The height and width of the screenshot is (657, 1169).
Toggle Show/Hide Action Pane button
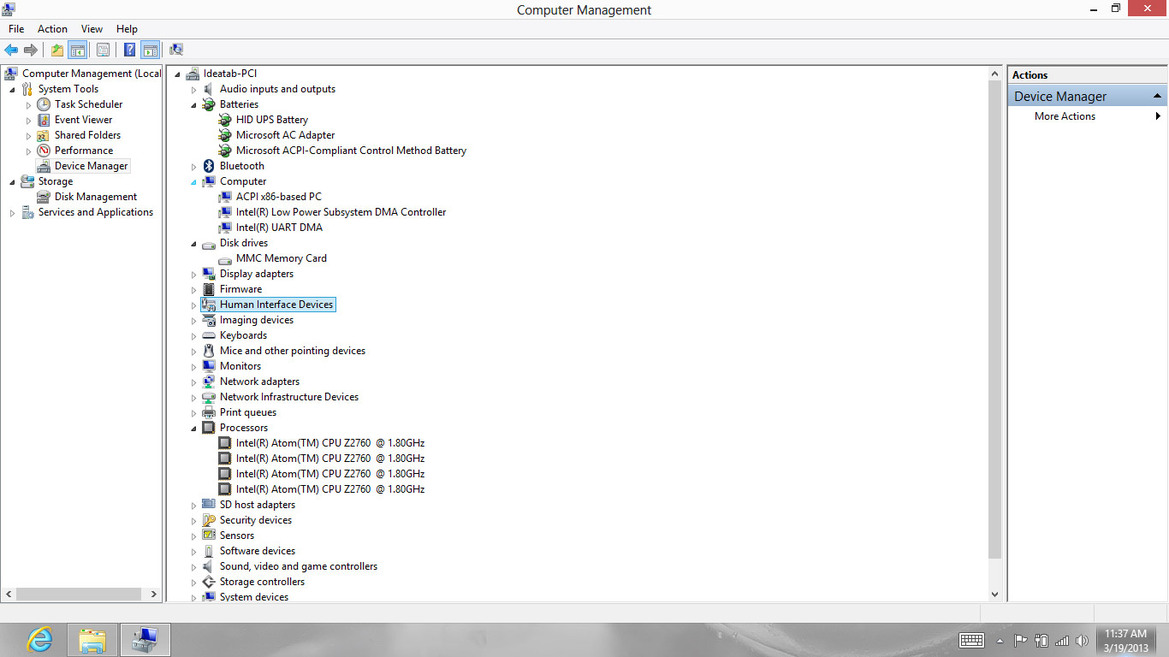(150, 50)
